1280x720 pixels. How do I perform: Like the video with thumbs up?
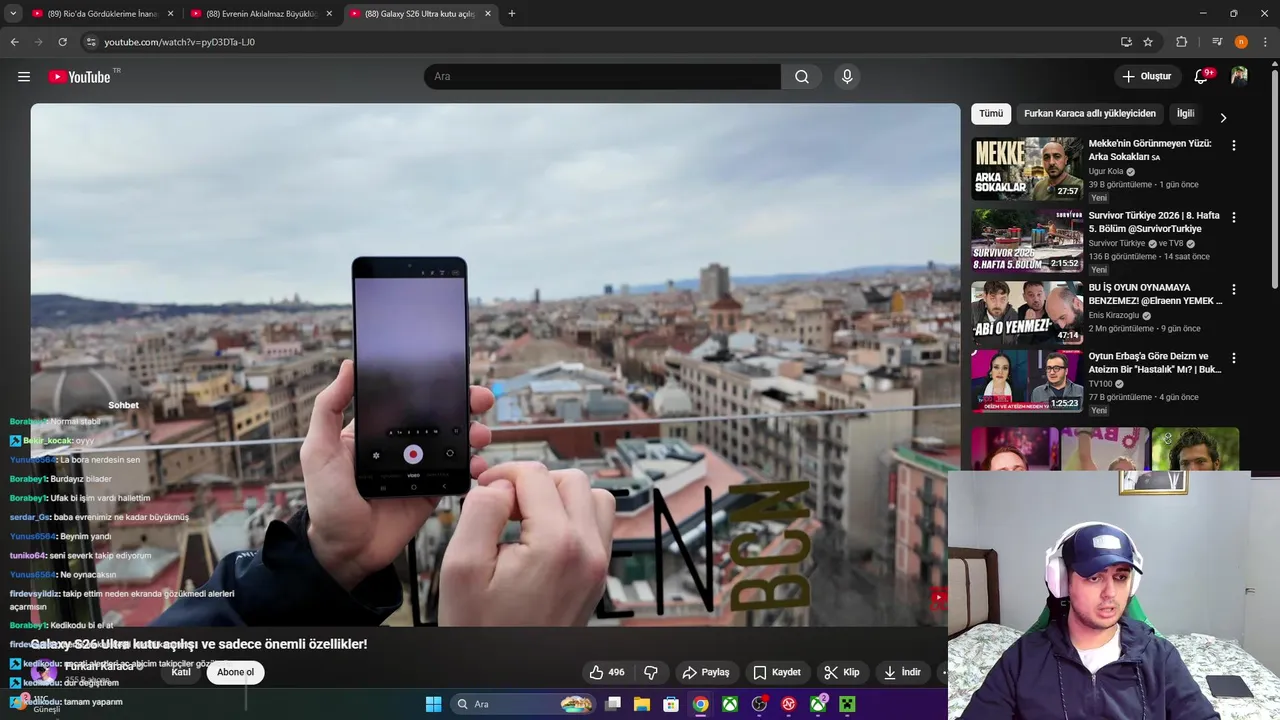tap(607, 672)
